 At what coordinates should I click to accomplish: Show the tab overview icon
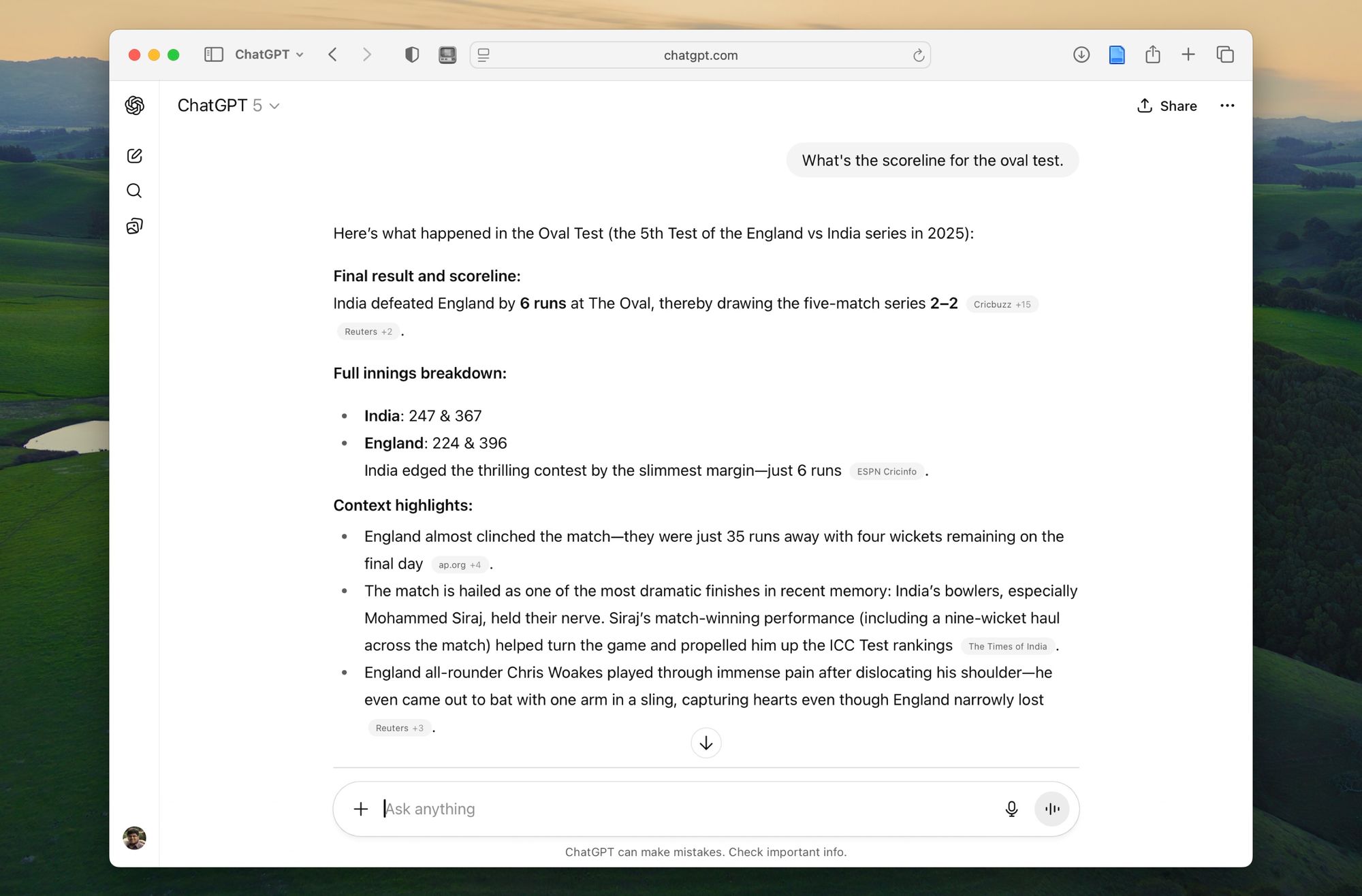click(1225, 54)
